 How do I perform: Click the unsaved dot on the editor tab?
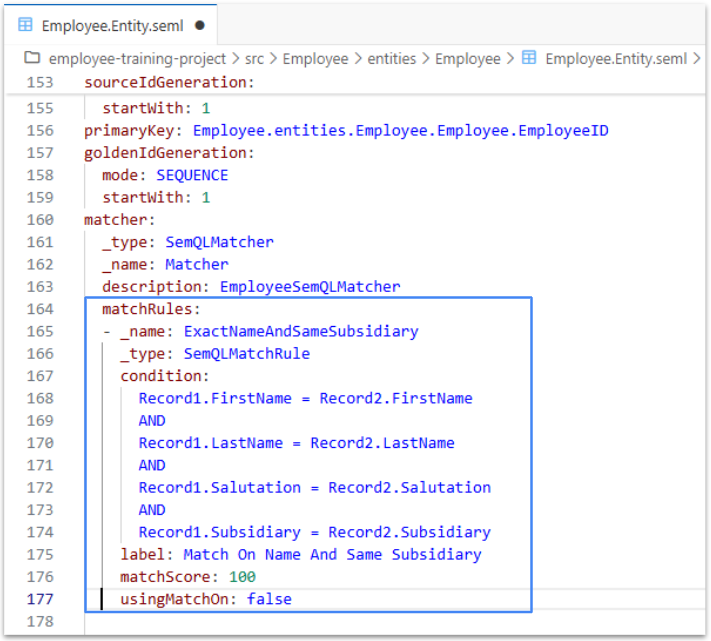coord(199,25)
